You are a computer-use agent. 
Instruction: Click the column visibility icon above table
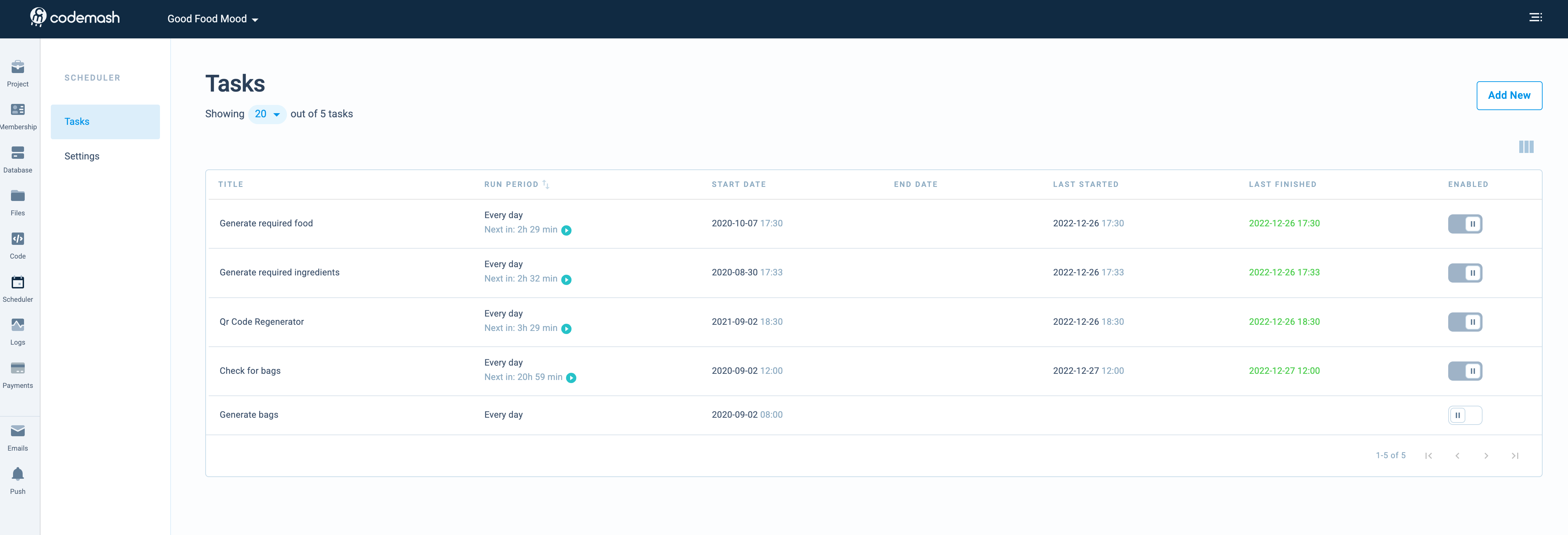tap(1525, 146)
